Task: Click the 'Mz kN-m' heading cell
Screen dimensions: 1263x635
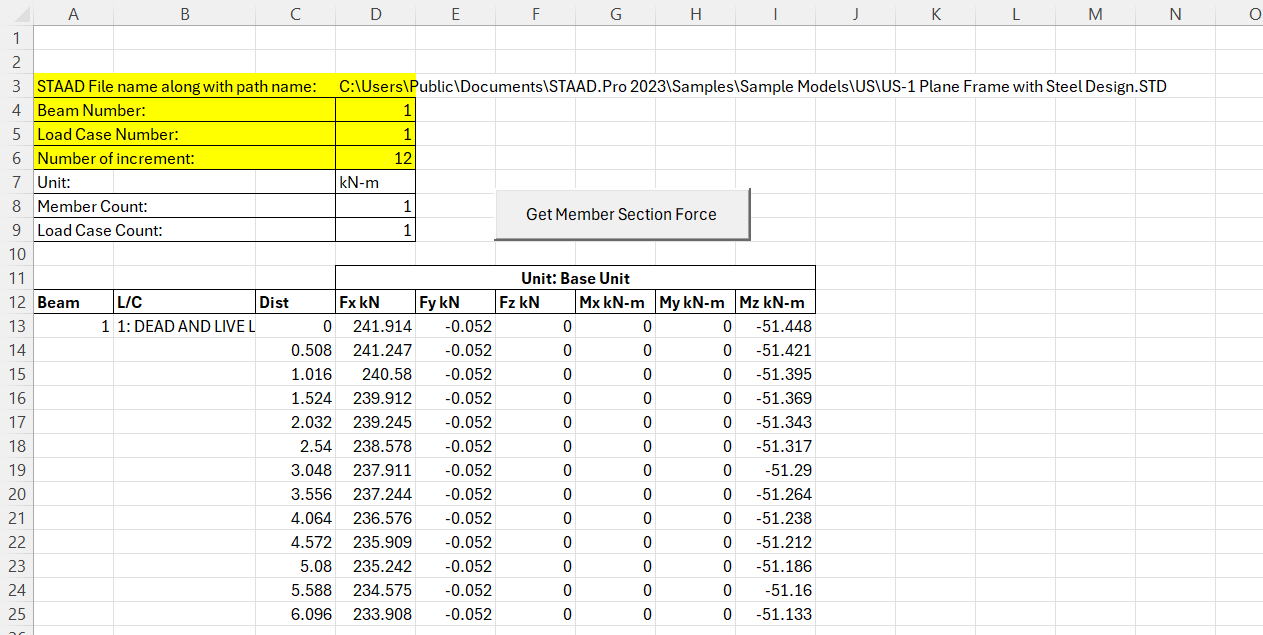Action: [x=776, y=302]
